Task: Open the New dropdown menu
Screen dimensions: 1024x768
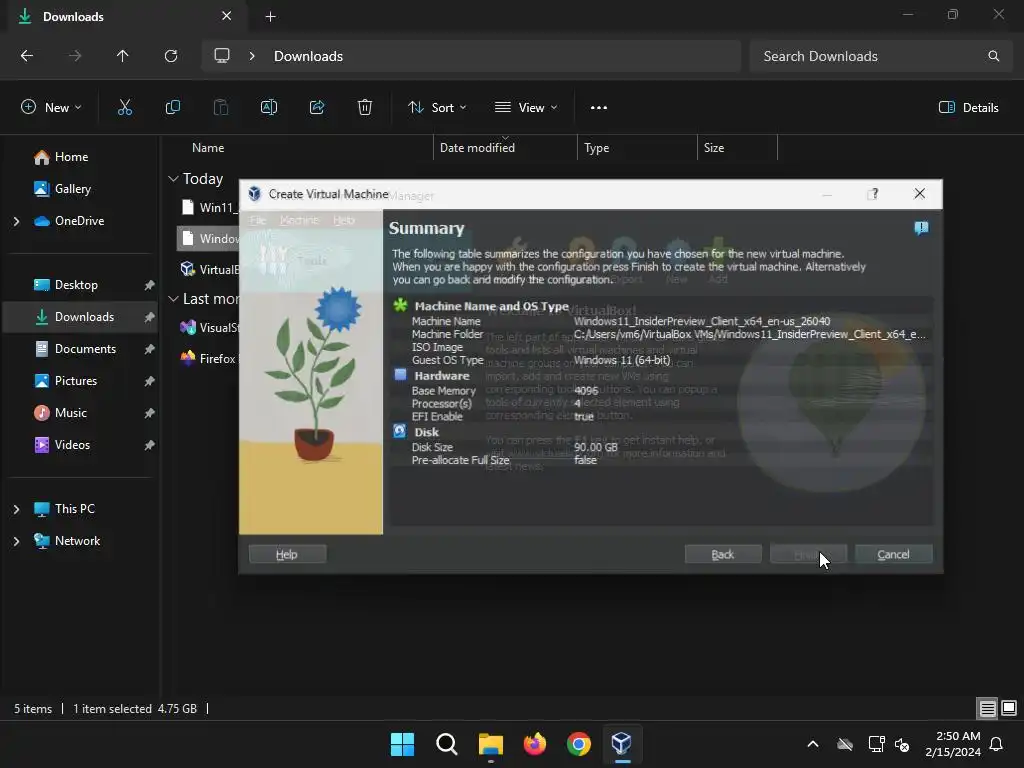Action: coord(51,108)
